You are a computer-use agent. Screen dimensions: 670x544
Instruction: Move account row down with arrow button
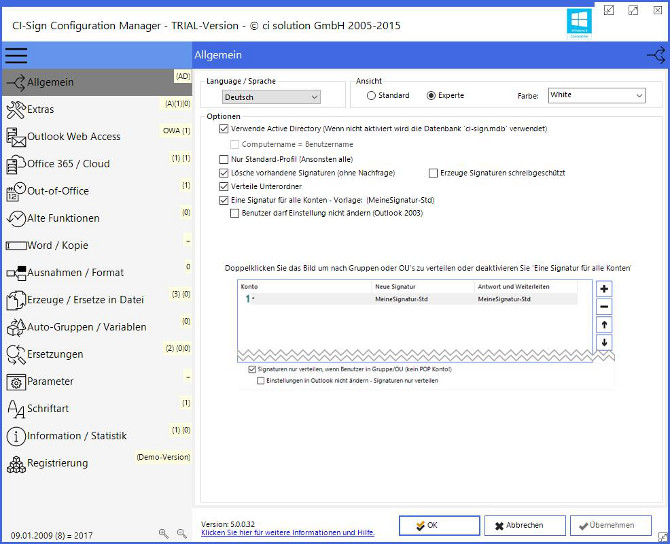click(604, 343)
